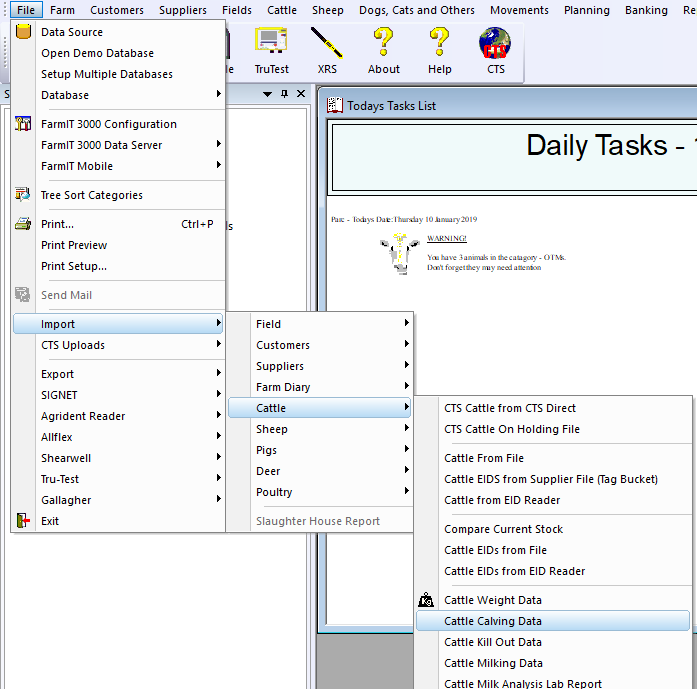Image resolution: width=697 pixels, height=689 pixels.
Task: Open the Farm menu
Action: 62,10
